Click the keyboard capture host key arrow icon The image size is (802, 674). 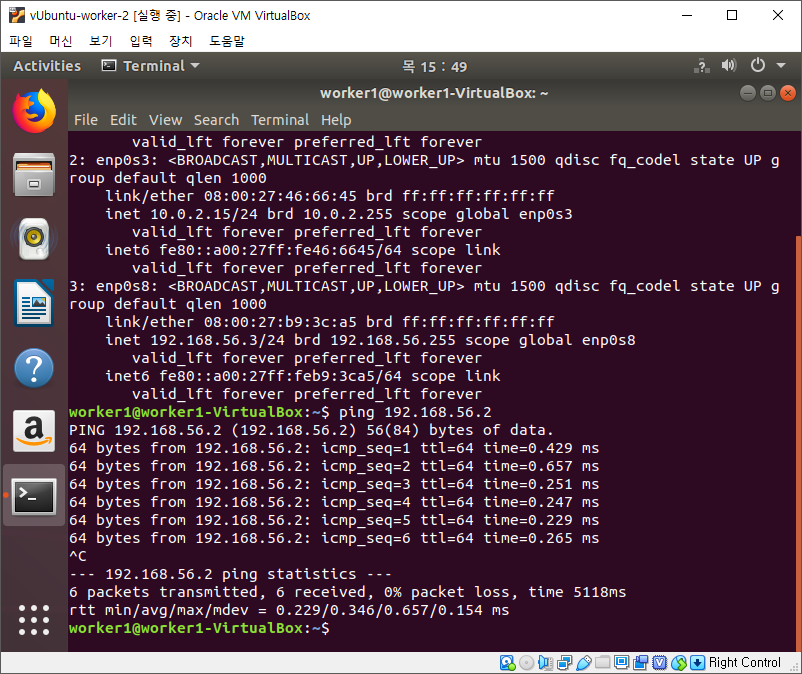point(697,663)
